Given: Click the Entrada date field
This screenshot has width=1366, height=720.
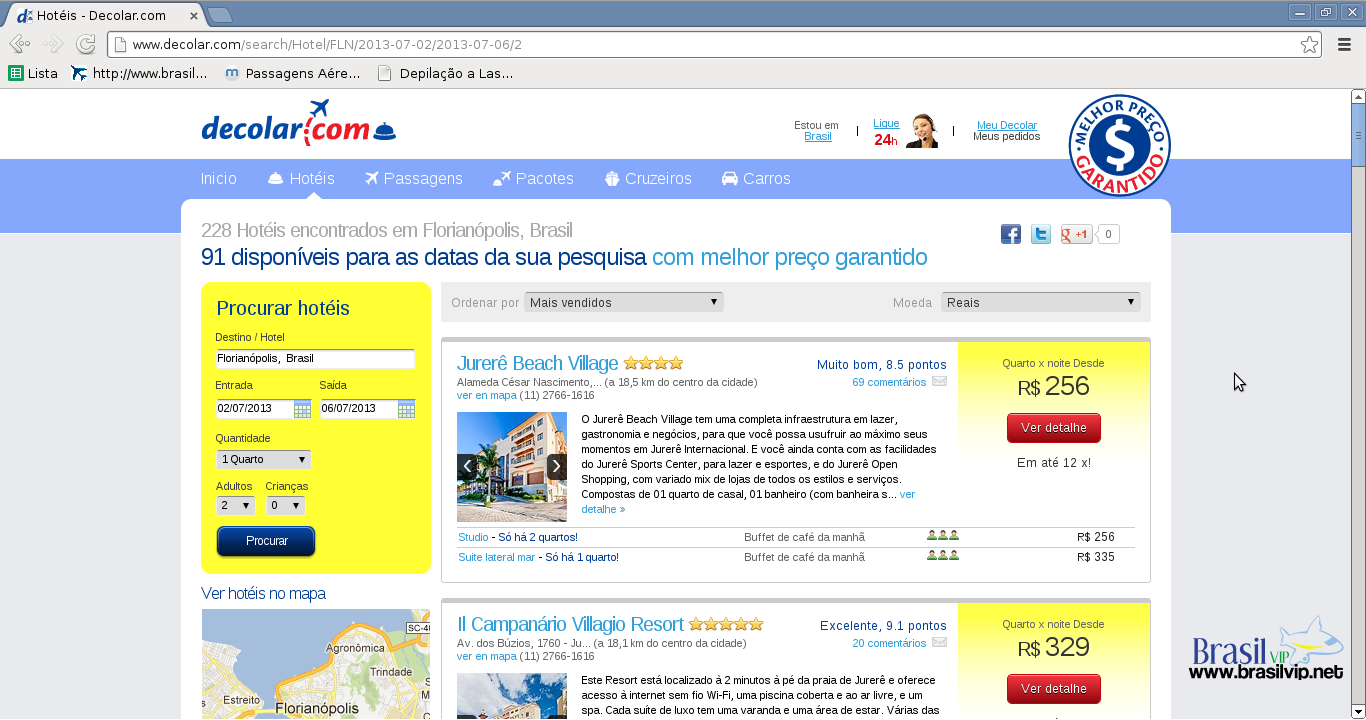Looking at the screenshot, I should pos(254,409).
